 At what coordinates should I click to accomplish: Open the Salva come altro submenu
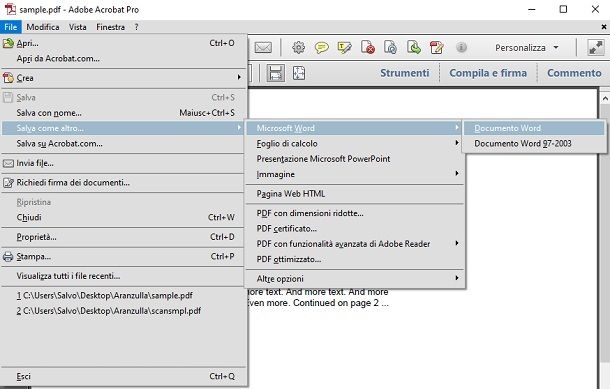click(x=123, y=128)
